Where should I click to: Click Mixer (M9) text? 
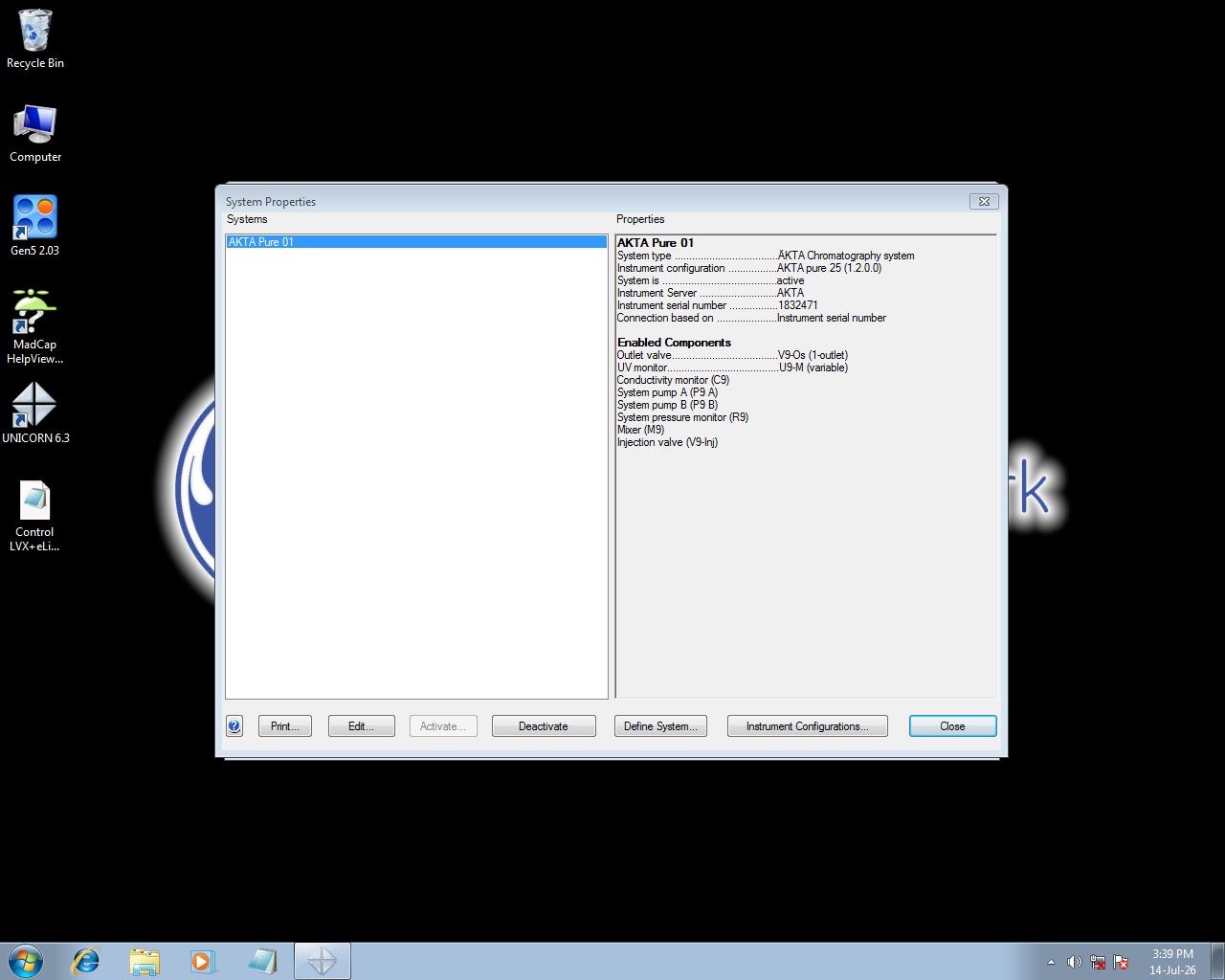coord(640,430)
